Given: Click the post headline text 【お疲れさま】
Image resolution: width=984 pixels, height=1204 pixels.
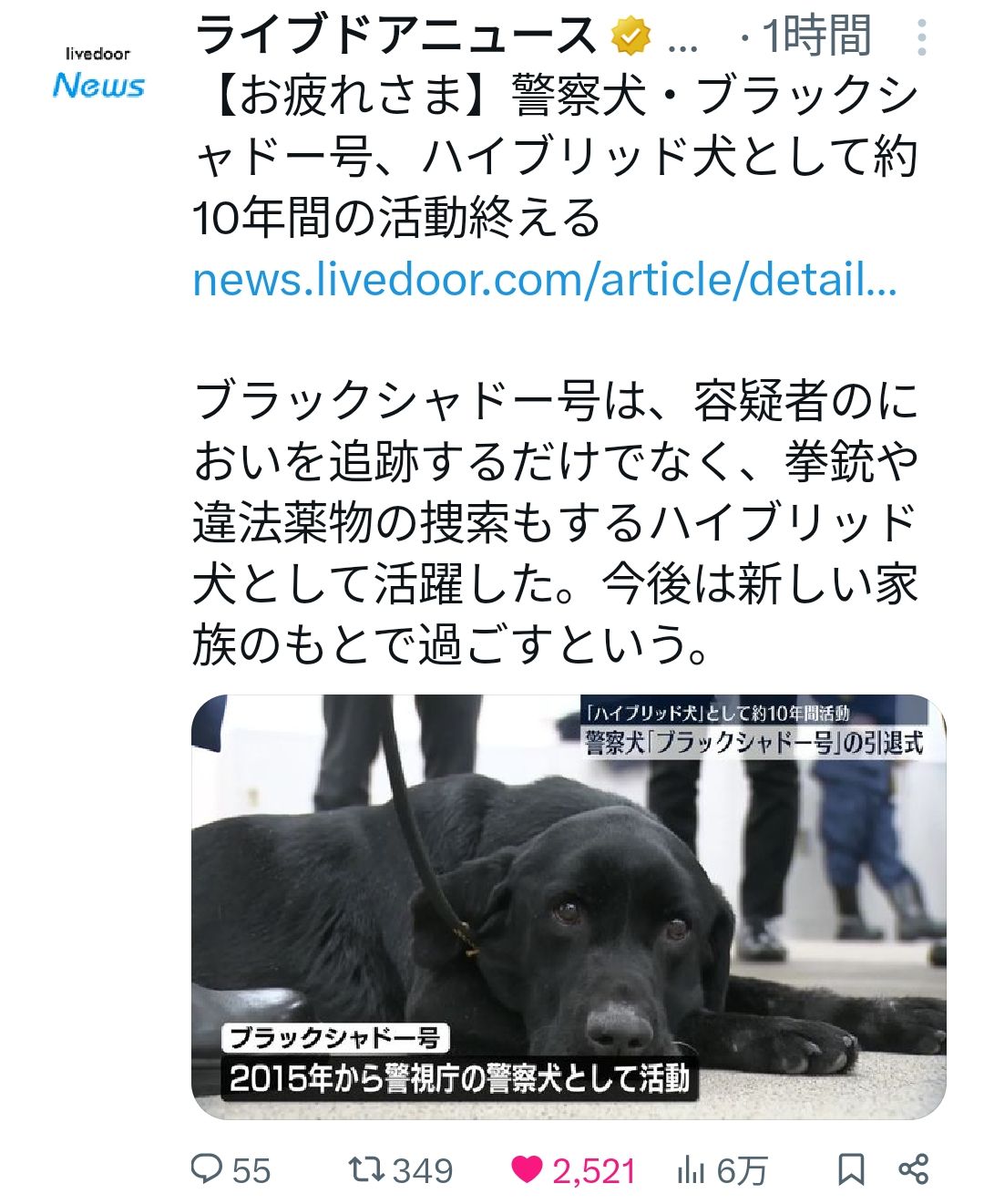Looking at the screenshot, I should pos(352,97).
